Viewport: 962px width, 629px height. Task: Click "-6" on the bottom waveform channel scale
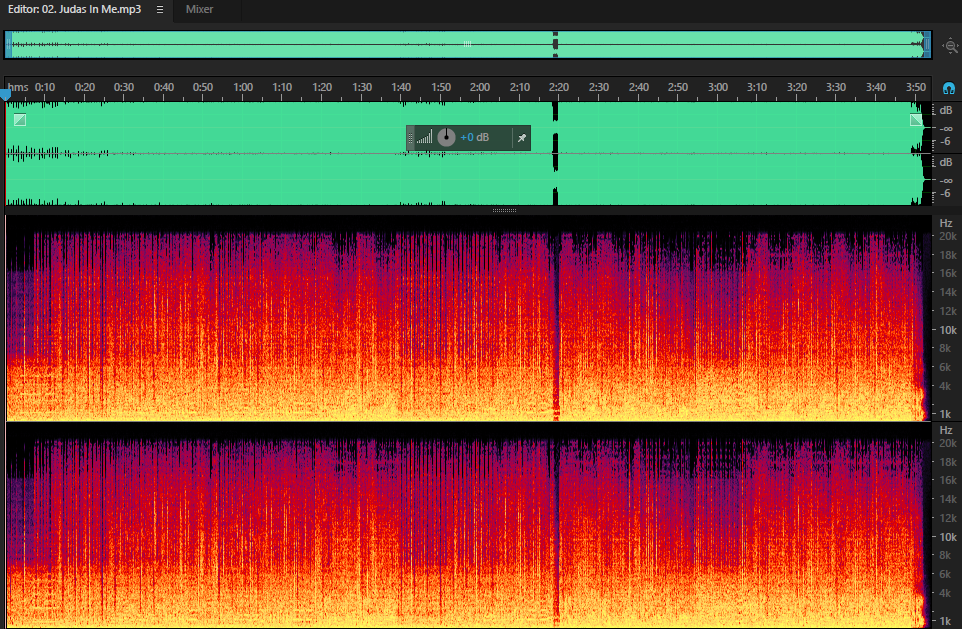click(x=945, y=193)
